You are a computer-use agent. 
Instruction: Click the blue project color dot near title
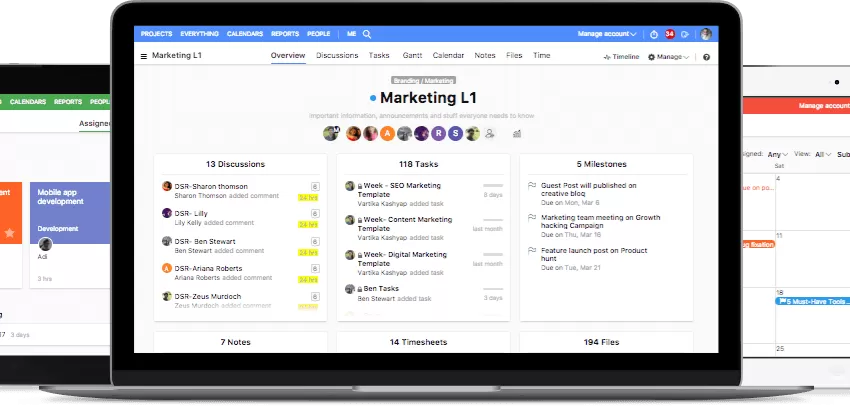tap(373, 98)
